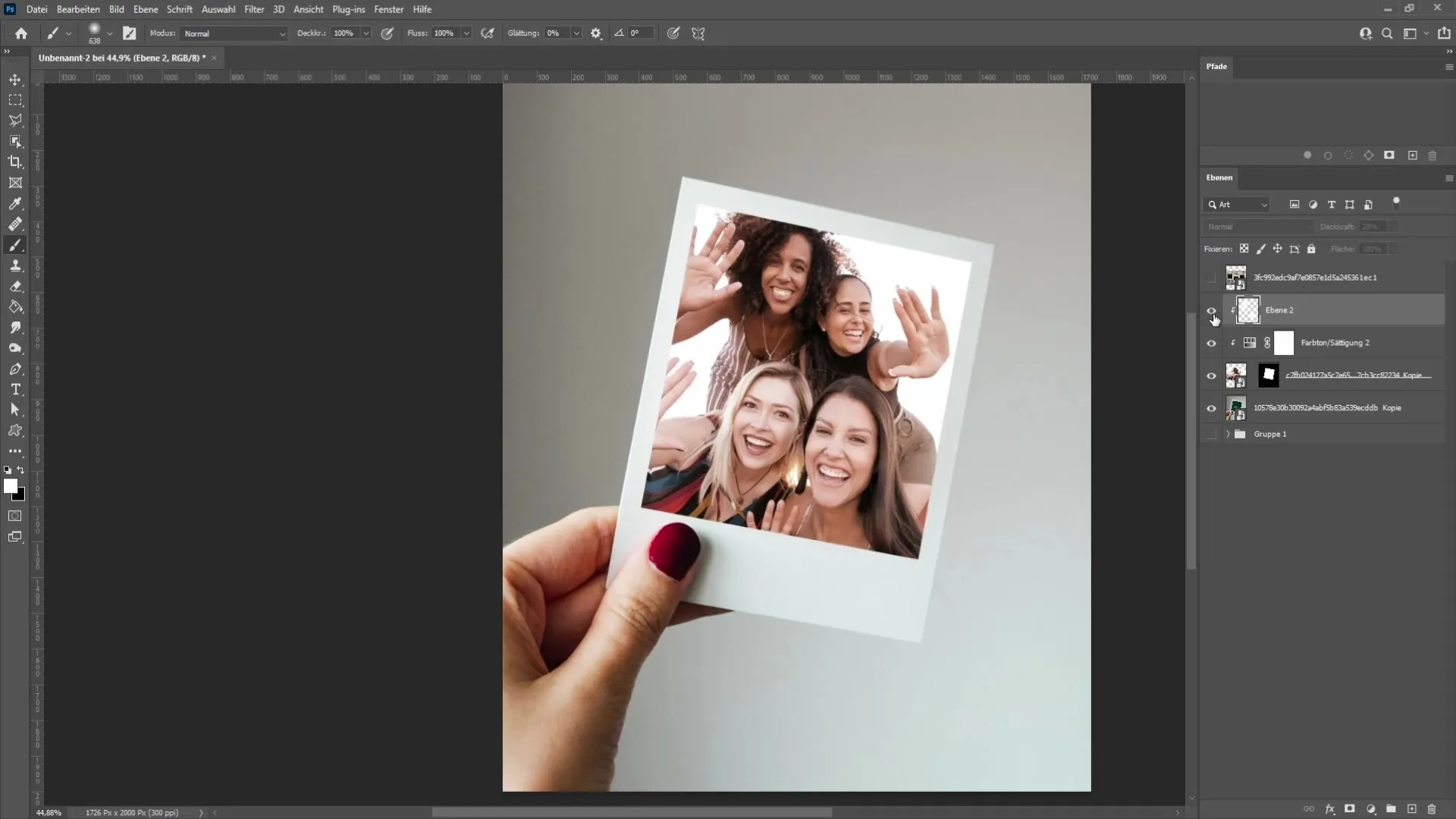This screenshot has width=1456, height=819.
Task: Load path as selection in Pfade panel
Action: [1348, 155]
